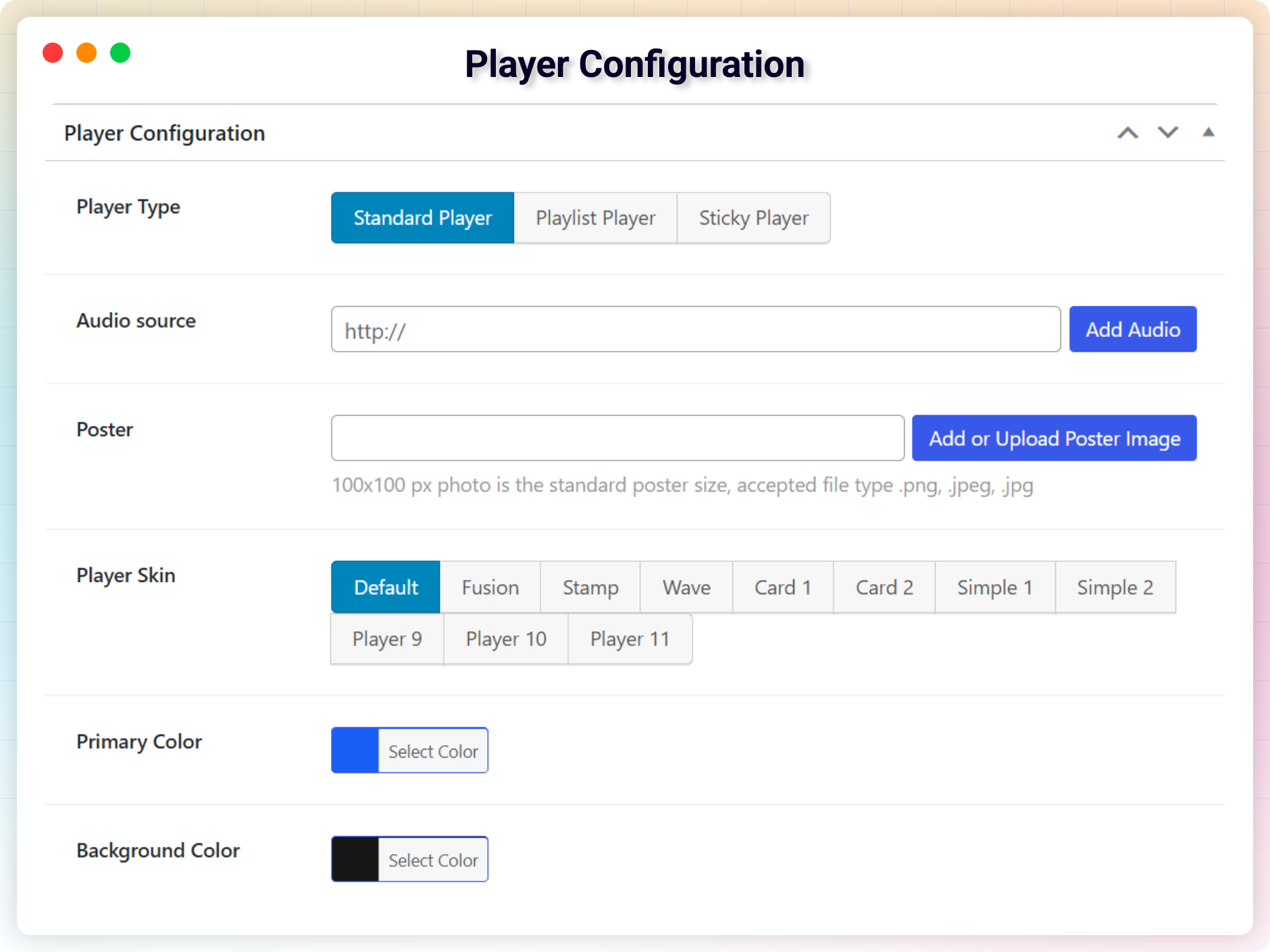Choose the Stamp player skin

click(590, 587)
